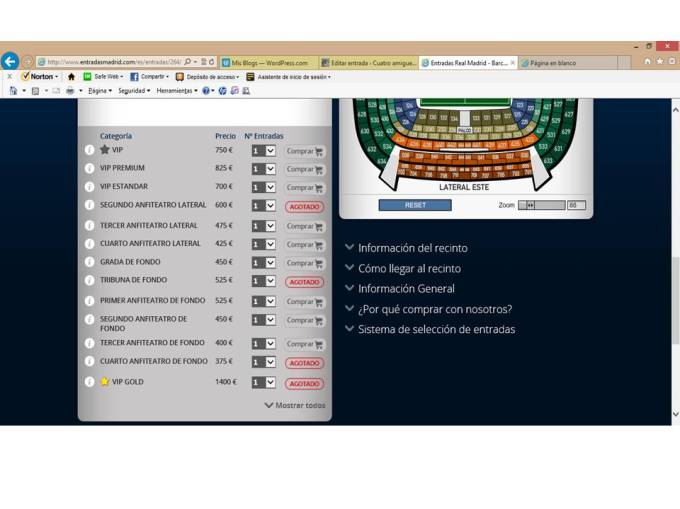Open Safe Web dropdown in Norton toolbar

coord(104,77)
